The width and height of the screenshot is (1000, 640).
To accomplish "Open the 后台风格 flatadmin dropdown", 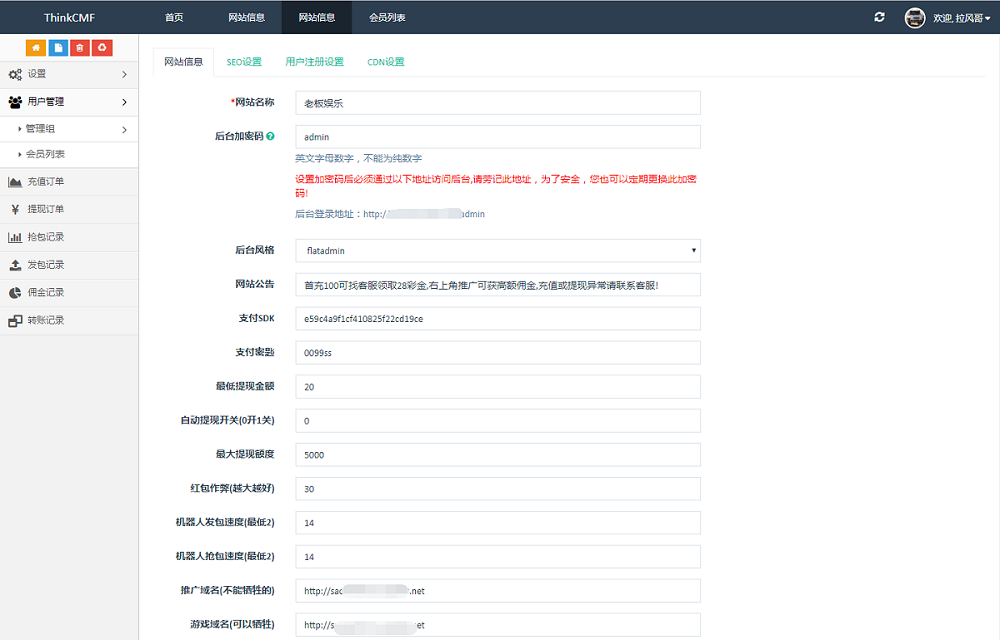I will point(498,251).
